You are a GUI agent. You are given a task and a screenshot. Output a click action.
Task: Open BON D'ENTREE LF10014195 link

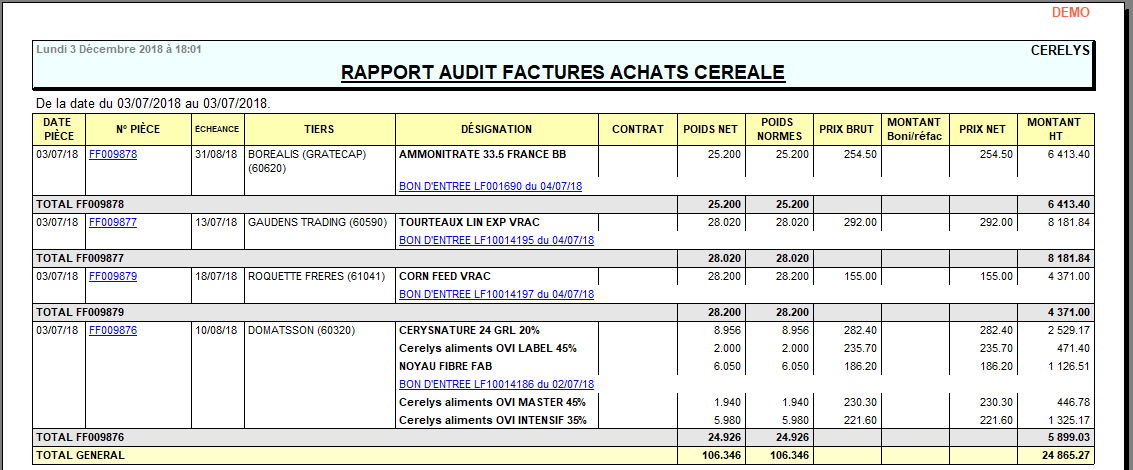tap(496, 240)
